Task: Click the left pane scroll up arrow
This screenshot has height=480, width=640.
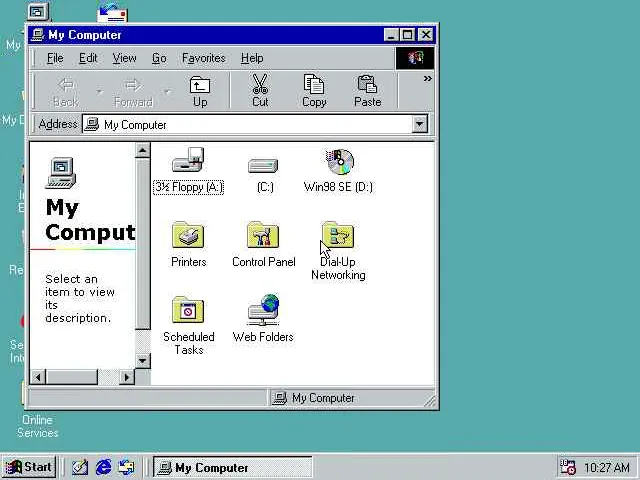Action: pyautogui.click(x=142, y=151)
